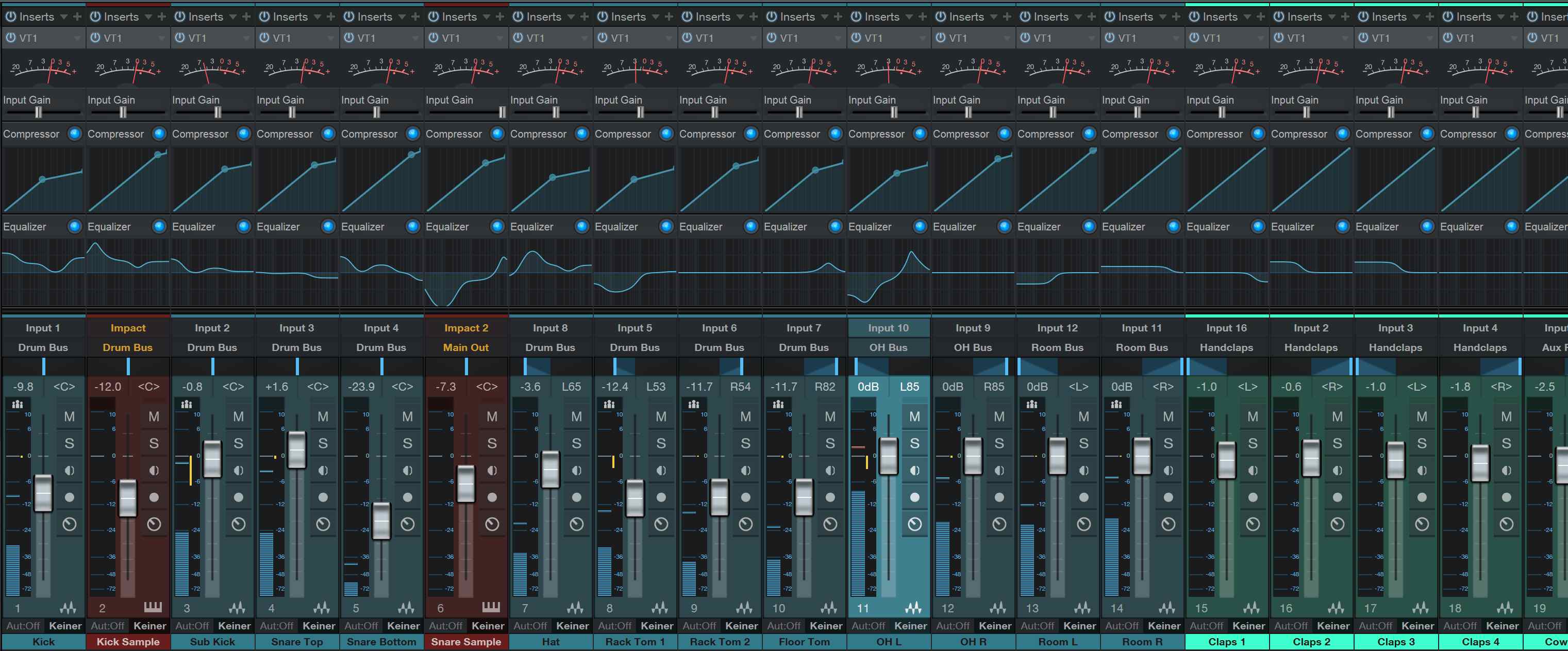Click the keyboard instrument icon on Kick Sample
The image size is (1568, 651).
tap(153, 607)
